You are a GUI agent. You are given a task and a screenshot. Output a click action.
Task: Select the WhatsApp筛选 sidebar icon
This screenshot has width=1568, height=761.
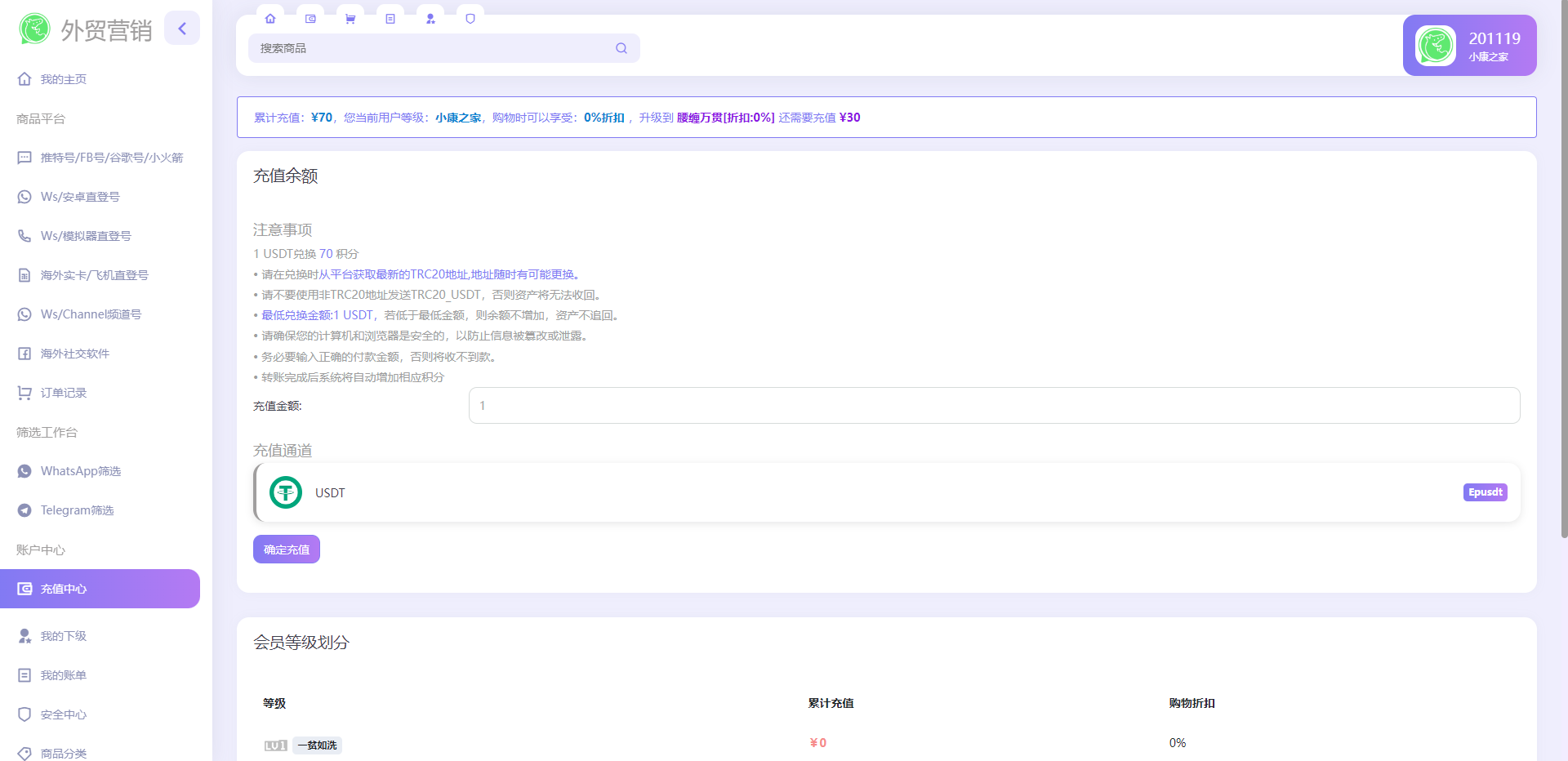click(24, 470)
